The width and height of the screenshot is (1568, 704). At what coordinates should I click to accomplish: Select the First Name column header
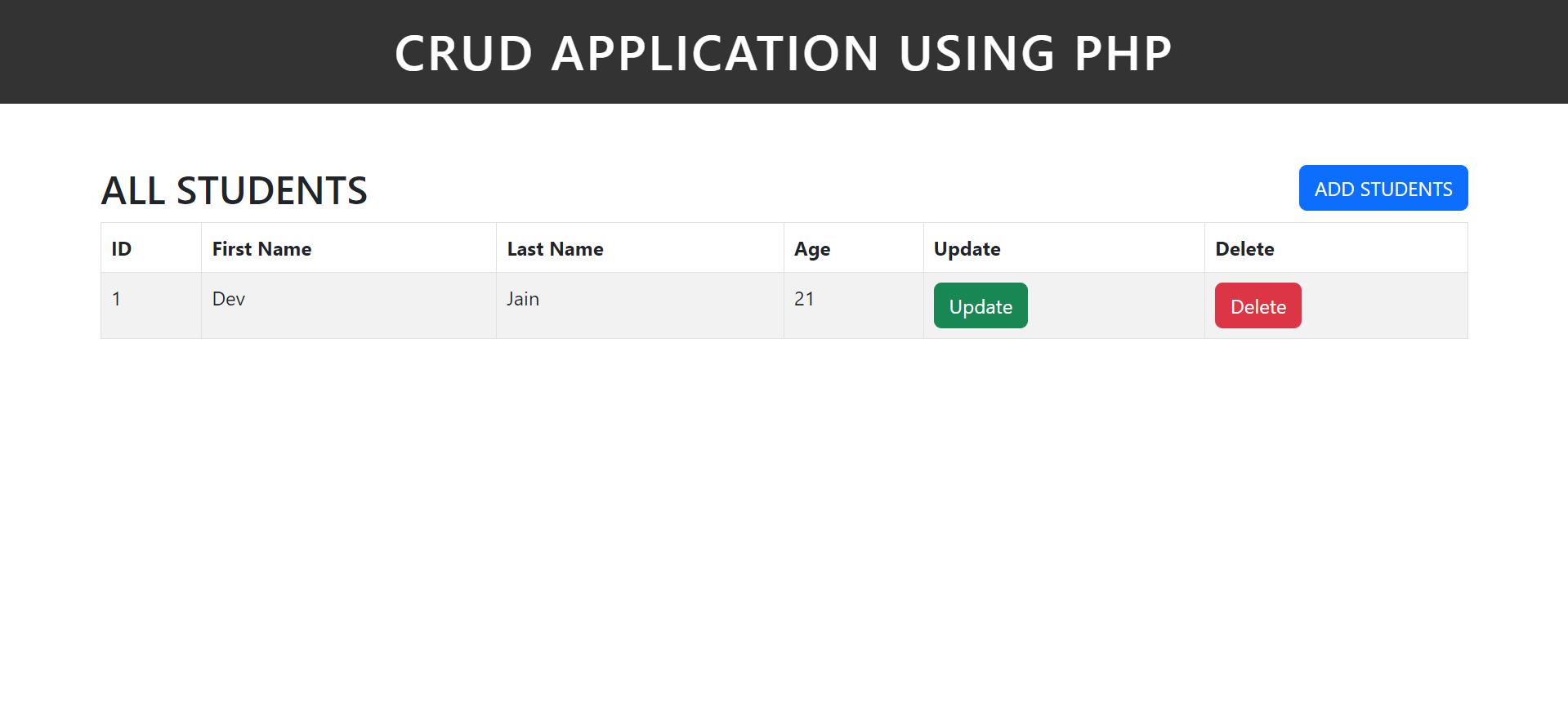261,248
